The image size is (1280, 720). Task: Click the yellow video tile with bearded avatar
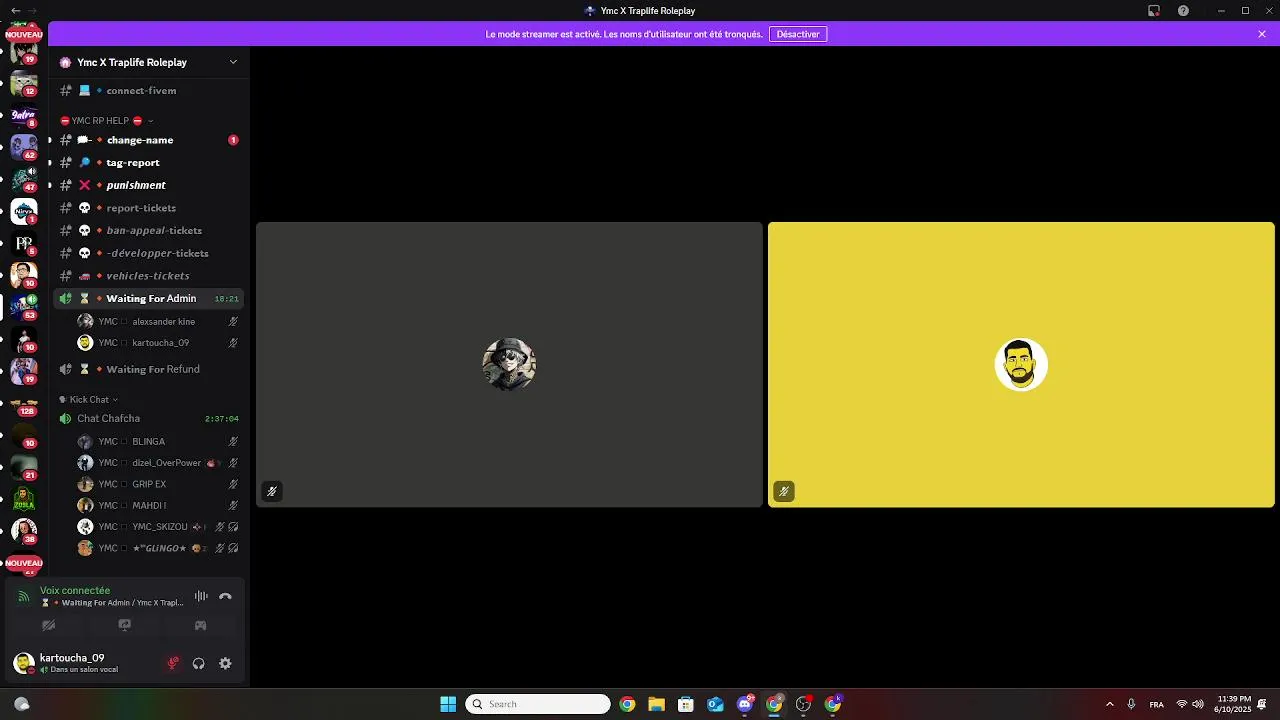point(1021,365)
